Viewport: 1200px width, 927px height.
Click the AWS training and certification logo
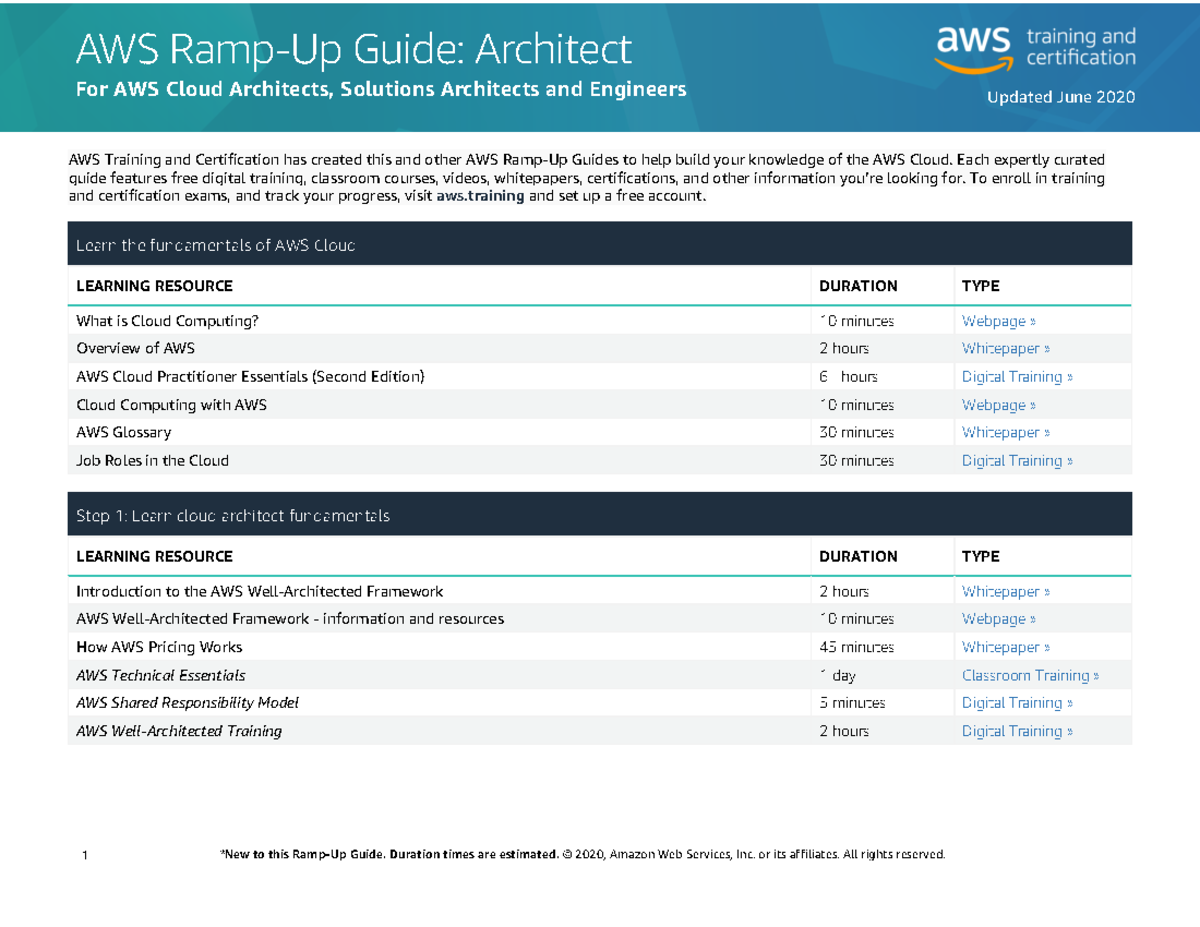[x=1036, y=47]
